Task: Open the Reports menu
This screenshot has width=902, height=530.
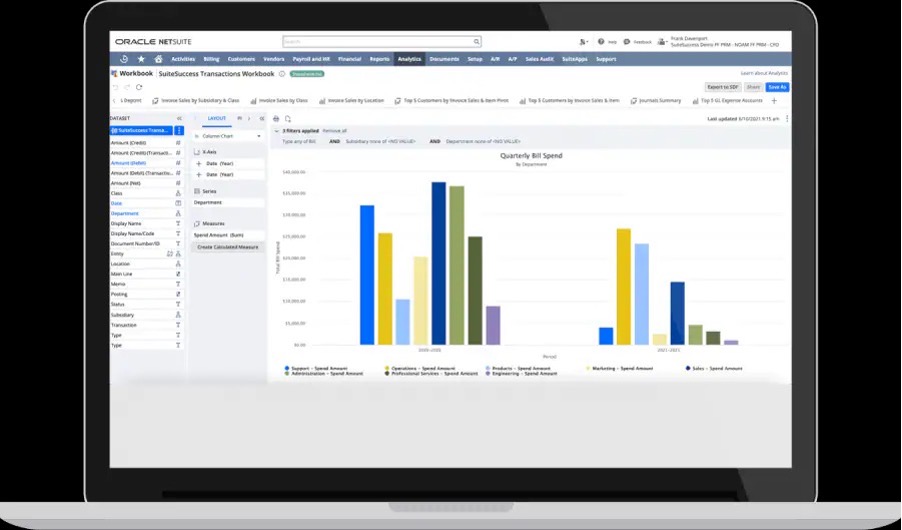Action: (x=379, y=59)
